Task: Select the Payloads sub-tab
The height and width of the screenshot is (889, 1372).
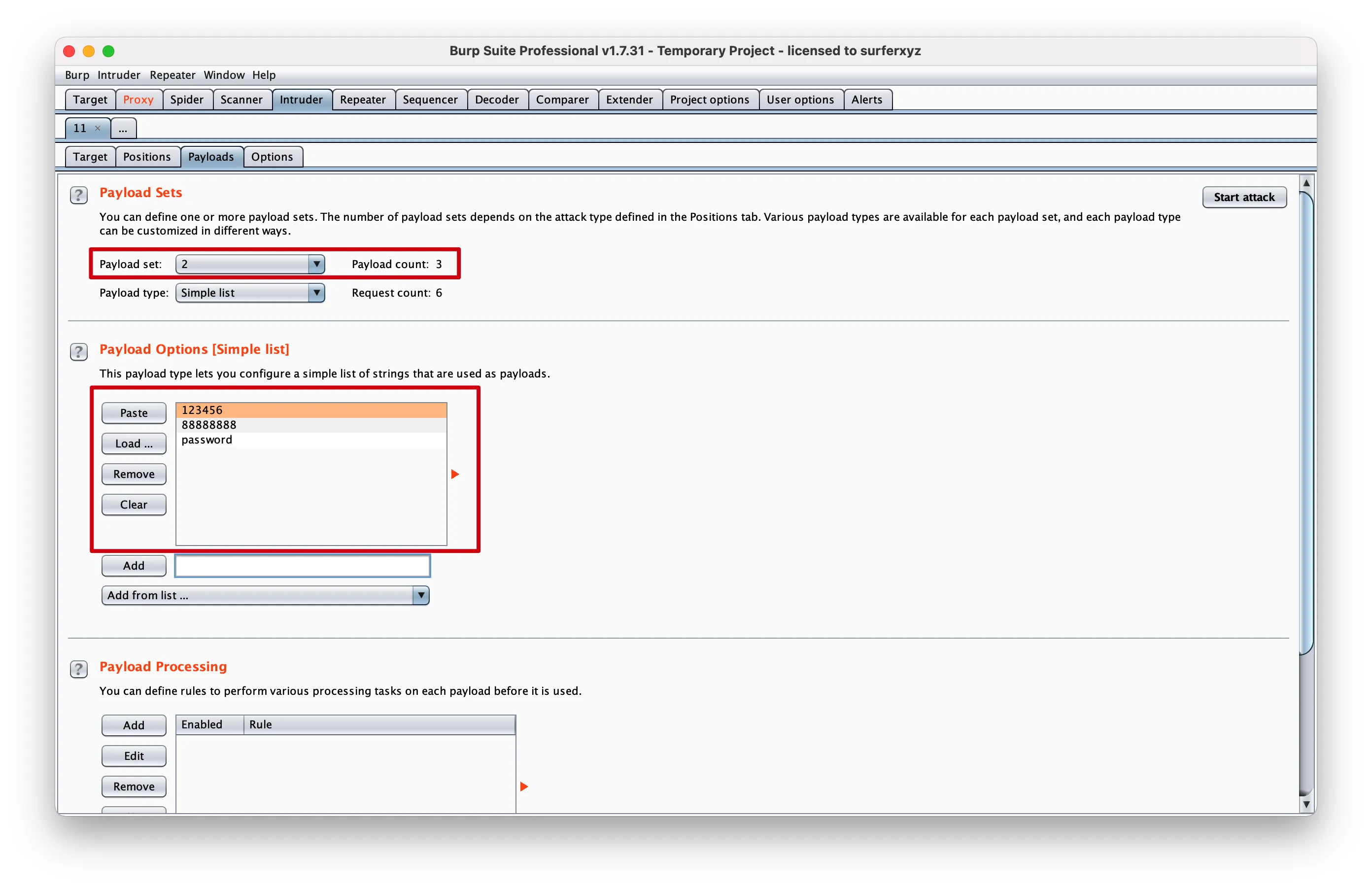Action: [x=211, y=157]
